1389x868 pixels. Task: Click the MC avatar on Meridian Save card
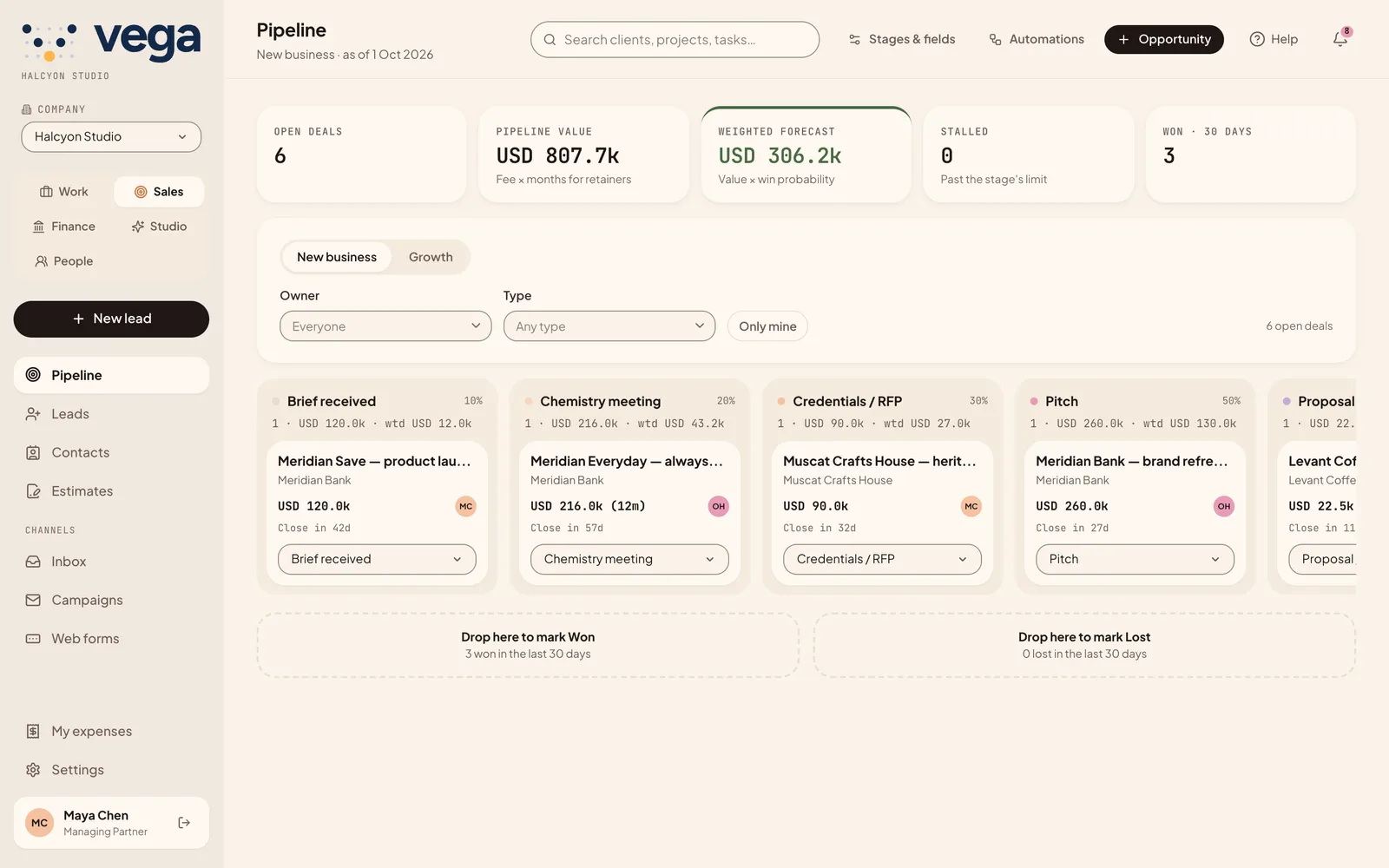click(x=465, y=506)
